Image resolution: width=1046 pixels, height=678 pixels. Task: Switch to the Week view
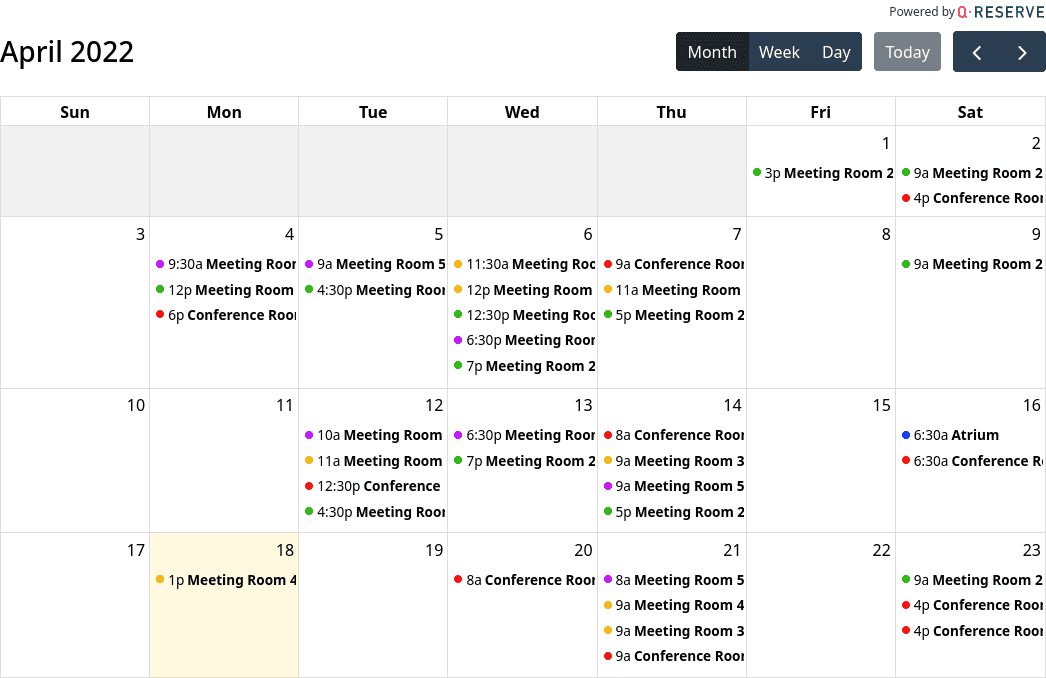(x=779, y=51)
